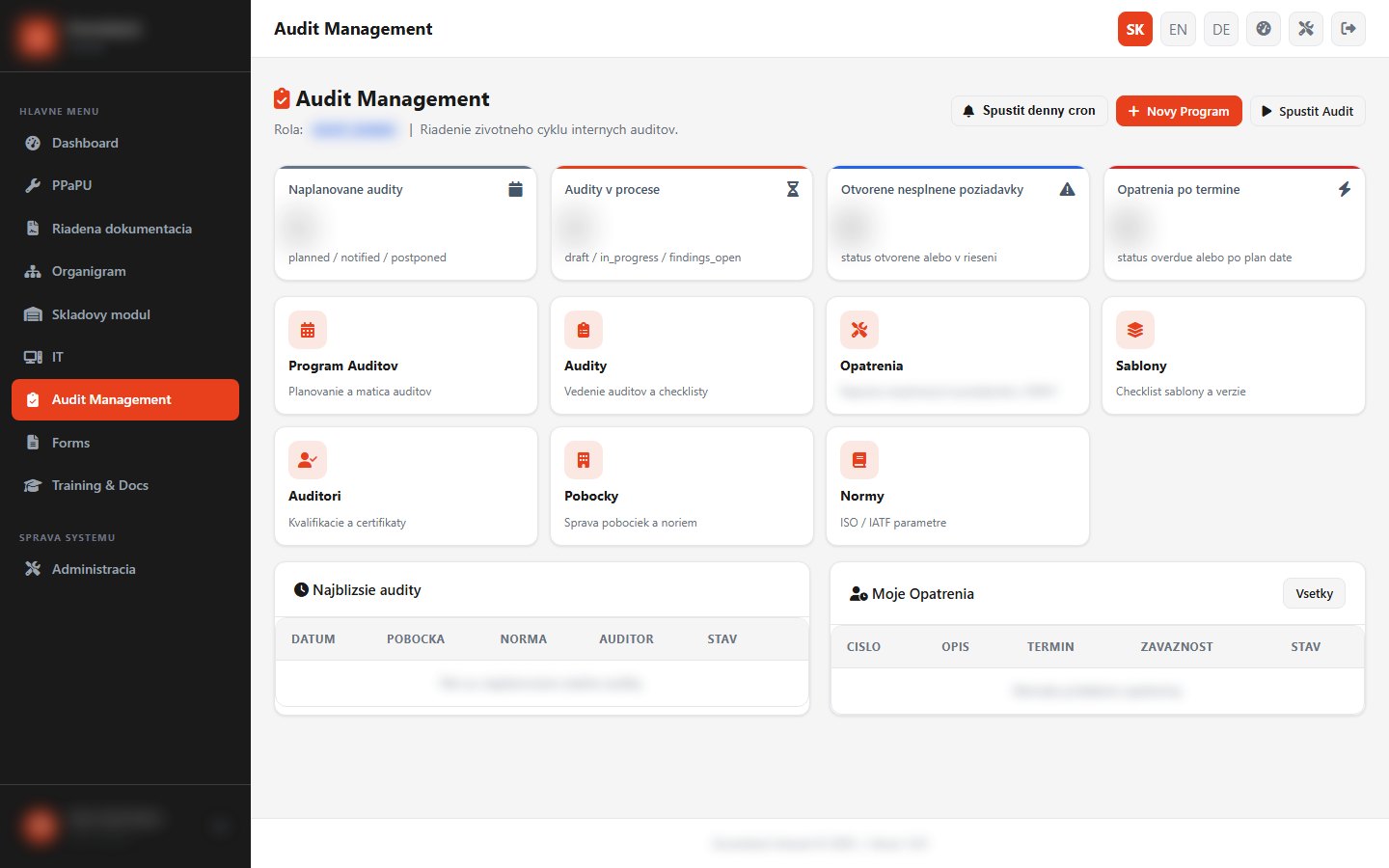The height and width of the screenshot is (868, 1389).
Task: Click Spustit denny cron button
Action: pos(1029,111)
